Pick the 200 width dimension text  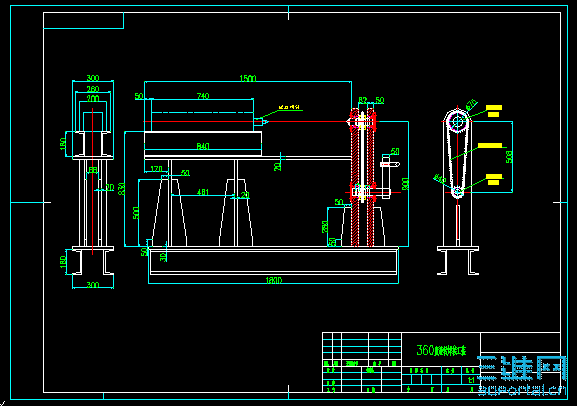(x=93, y=98)
